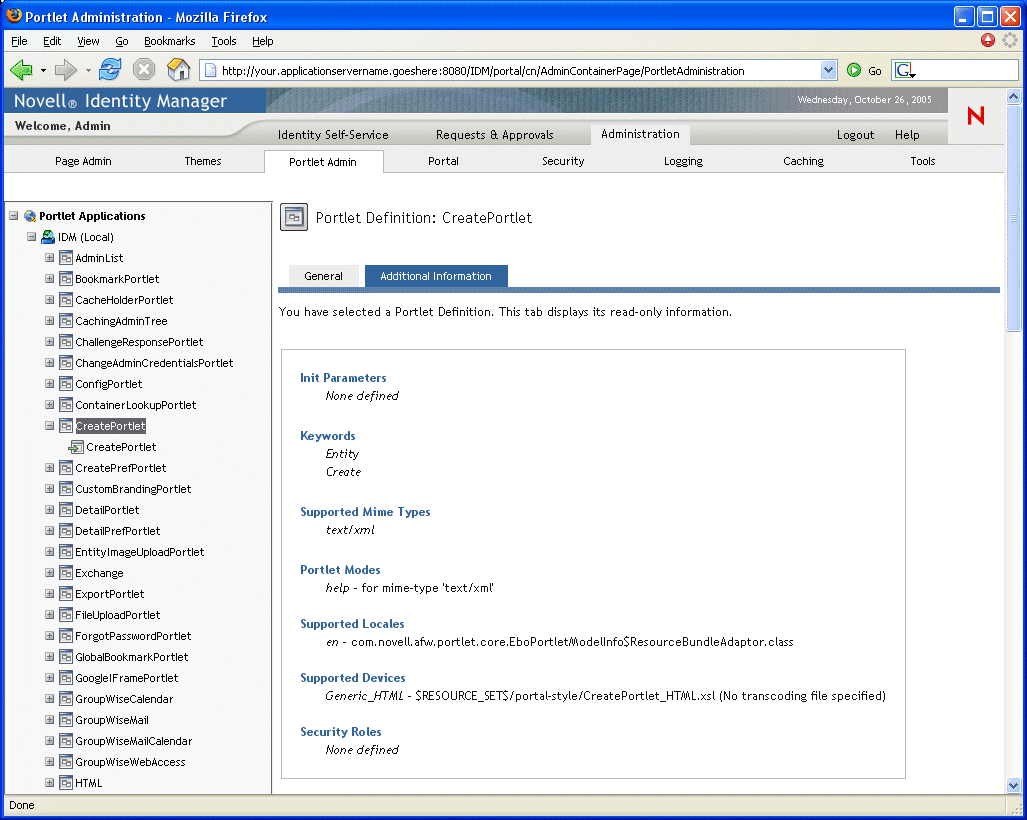1027x820 pixels.
Task: Click the Stop loading icon
Action: (x=144, y=69)
